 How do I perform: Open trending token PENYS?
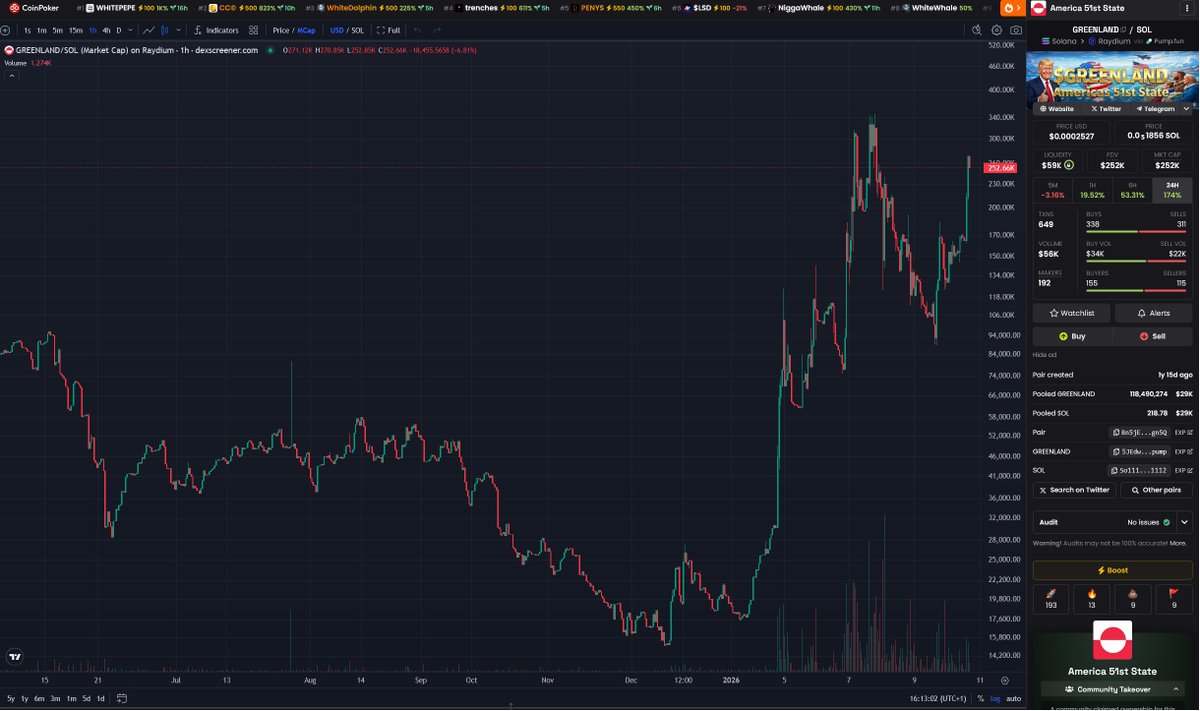tap(611, 7)
